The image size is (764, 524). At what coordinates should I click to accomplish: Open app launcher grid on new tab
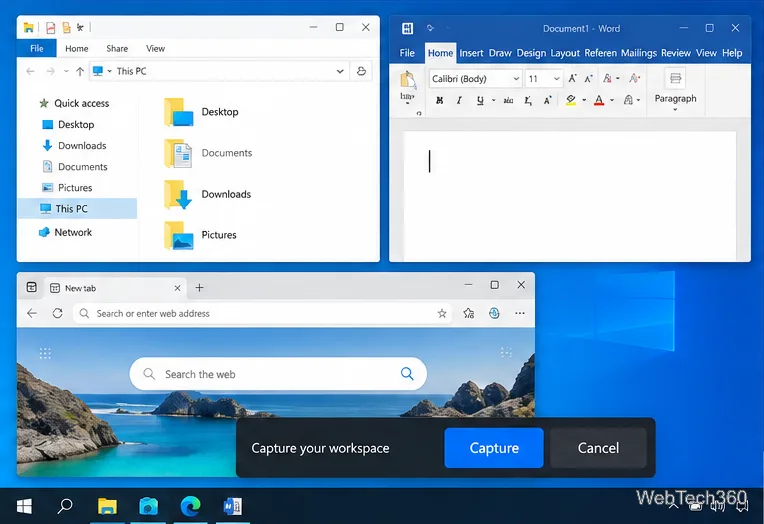pyautogui.click(x=45, y=353)
